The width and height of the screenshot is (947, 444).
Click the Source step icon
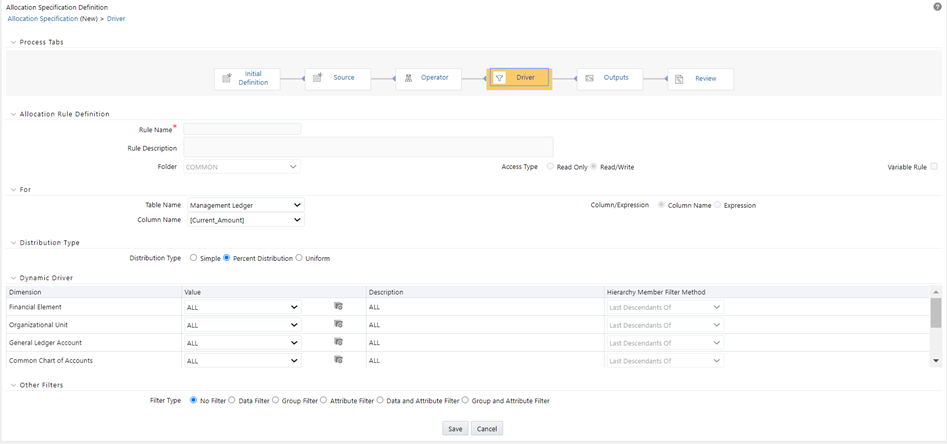(318, 78)
